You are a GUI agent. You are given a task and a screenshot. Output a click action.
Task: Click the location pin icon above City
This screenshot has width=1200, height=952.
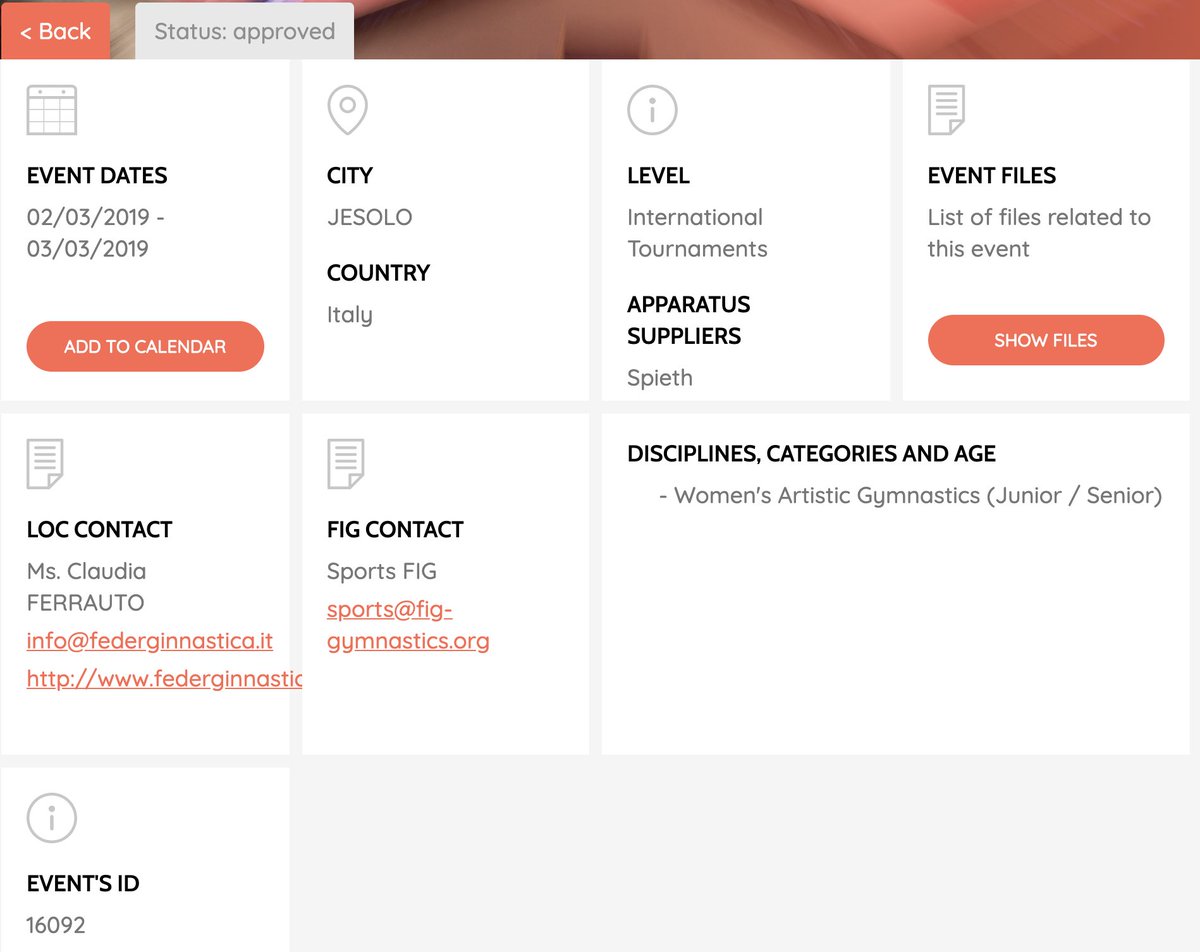[x=347, y=110]
